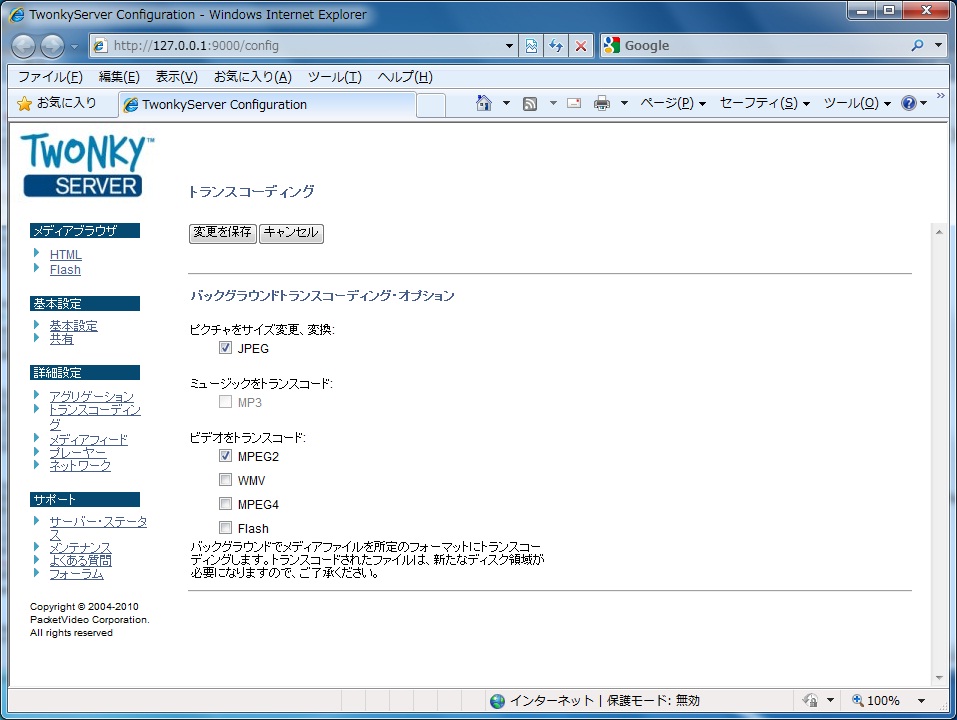Viewport: 957px width, 720px height.
Task: Click the page scrollbar down arrow
Action: tap(939, 677)
